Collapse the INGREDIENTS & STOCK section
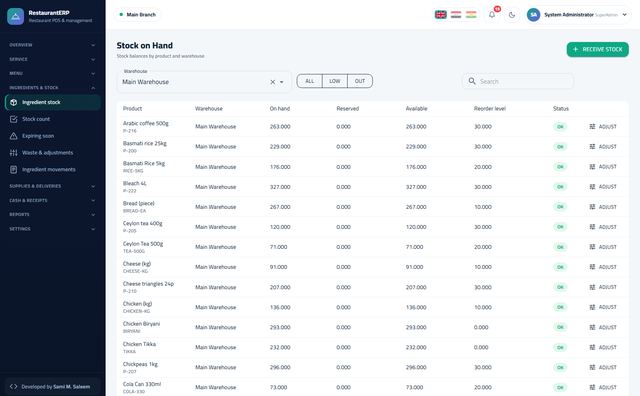640x396 pixels. pos(52,88)
